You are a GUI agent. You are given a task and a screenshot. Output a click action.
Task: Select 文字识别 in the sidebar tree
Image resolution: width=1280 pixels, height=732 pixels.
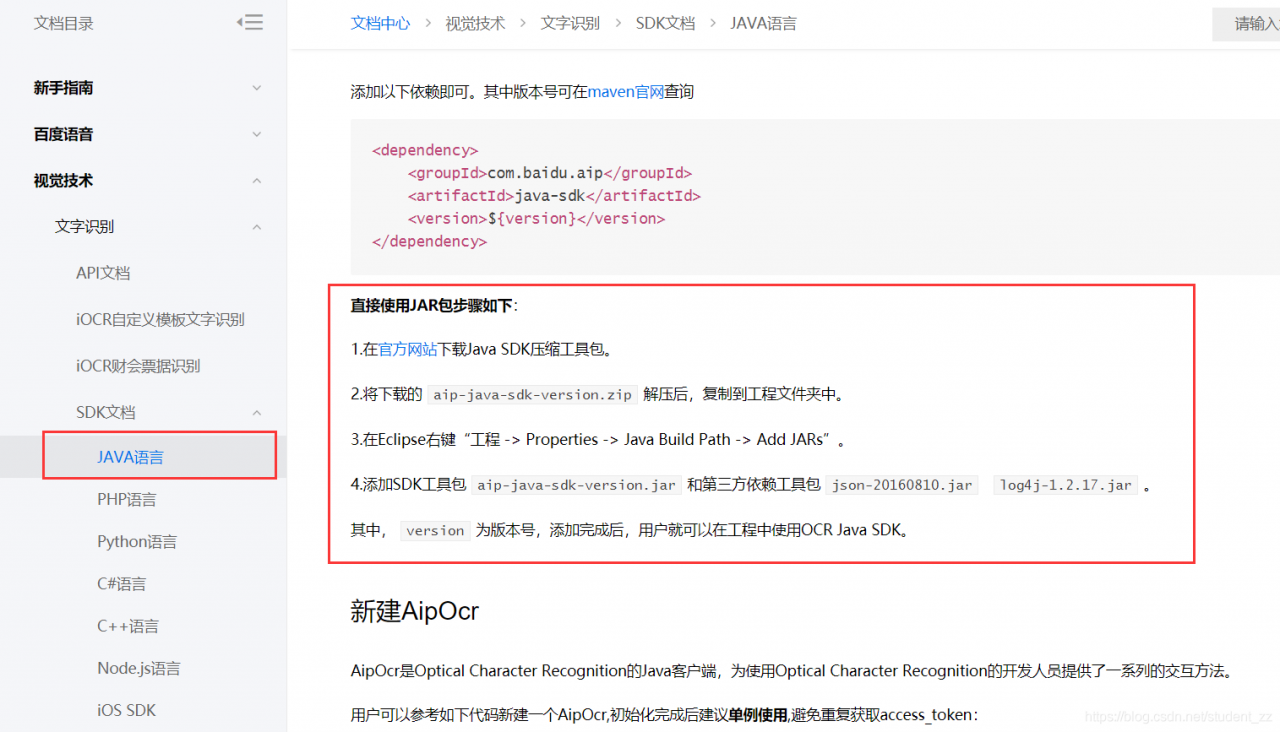(85, 227)
